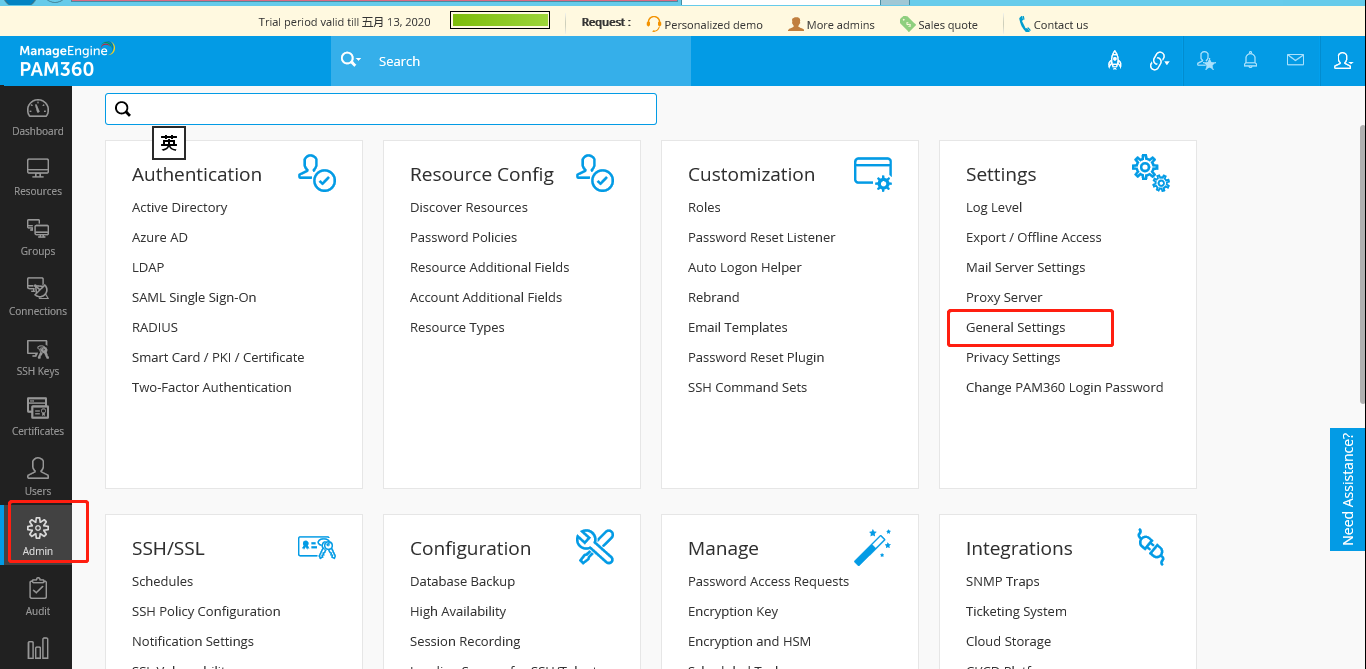Screen dimensions: 1366x669
Task: Open Log Level settings
Action: [x=994, y=208]
